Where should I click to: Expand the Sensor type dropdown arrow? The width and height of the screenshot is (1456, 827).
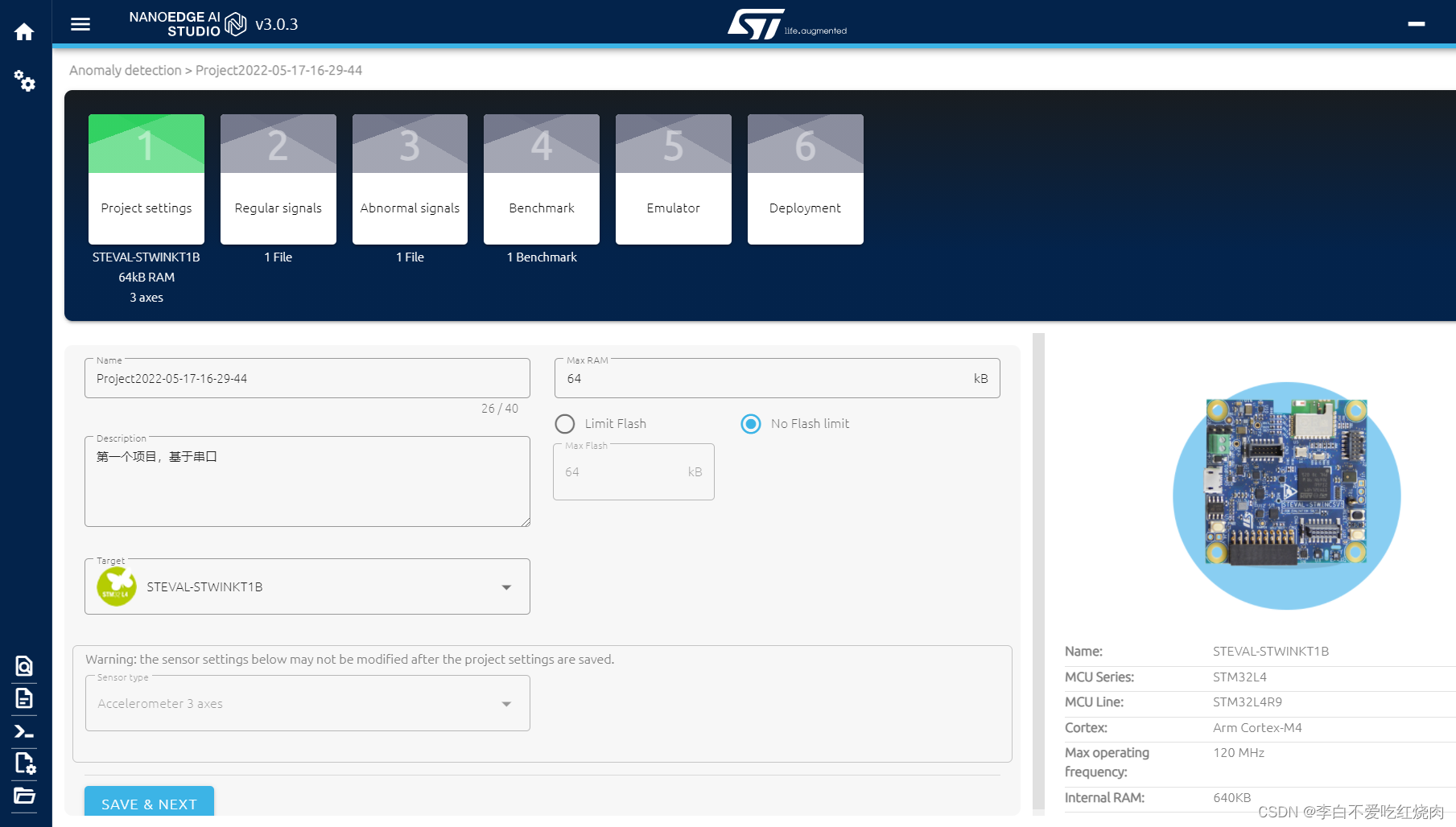(x=506, y=704)
